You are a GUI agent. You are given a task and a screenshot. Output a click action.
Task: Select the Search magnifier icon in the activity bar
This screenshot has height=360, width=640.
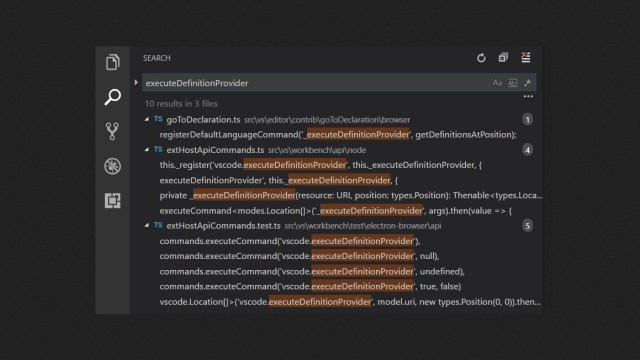pos(113,97)
